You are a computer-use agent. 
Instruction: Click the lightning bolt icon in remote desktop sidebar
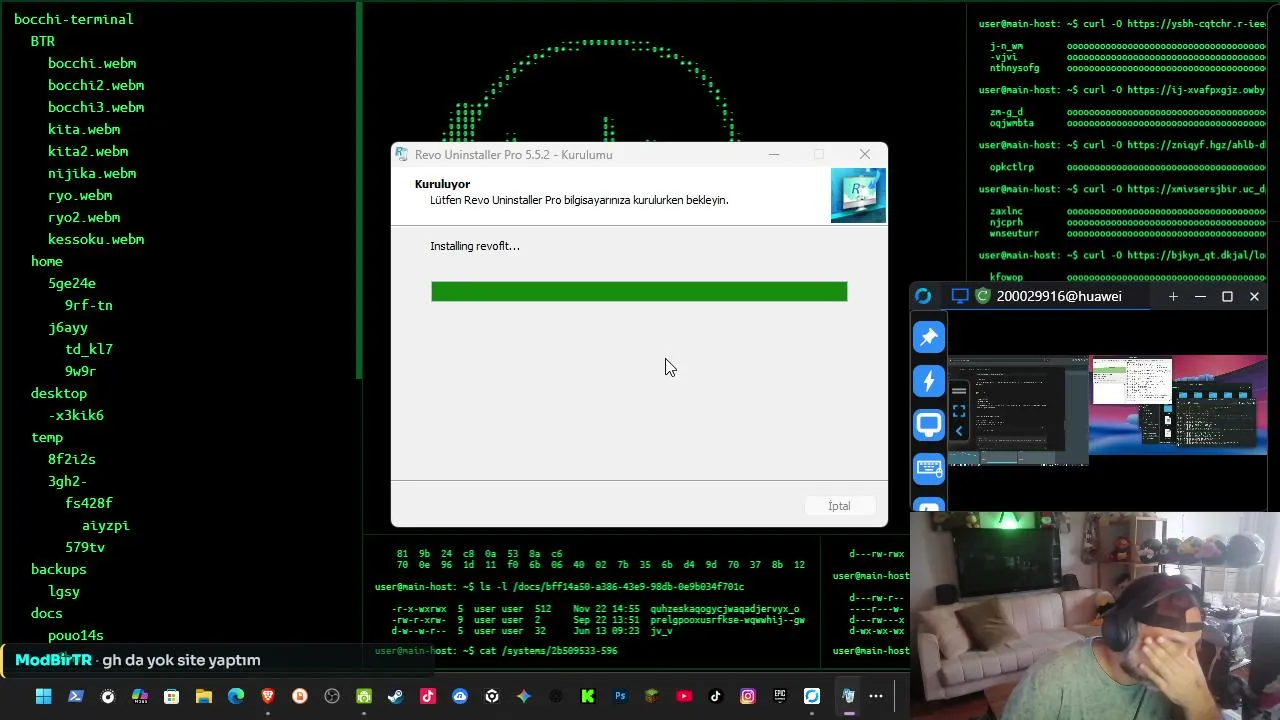(x=929, y=381)
